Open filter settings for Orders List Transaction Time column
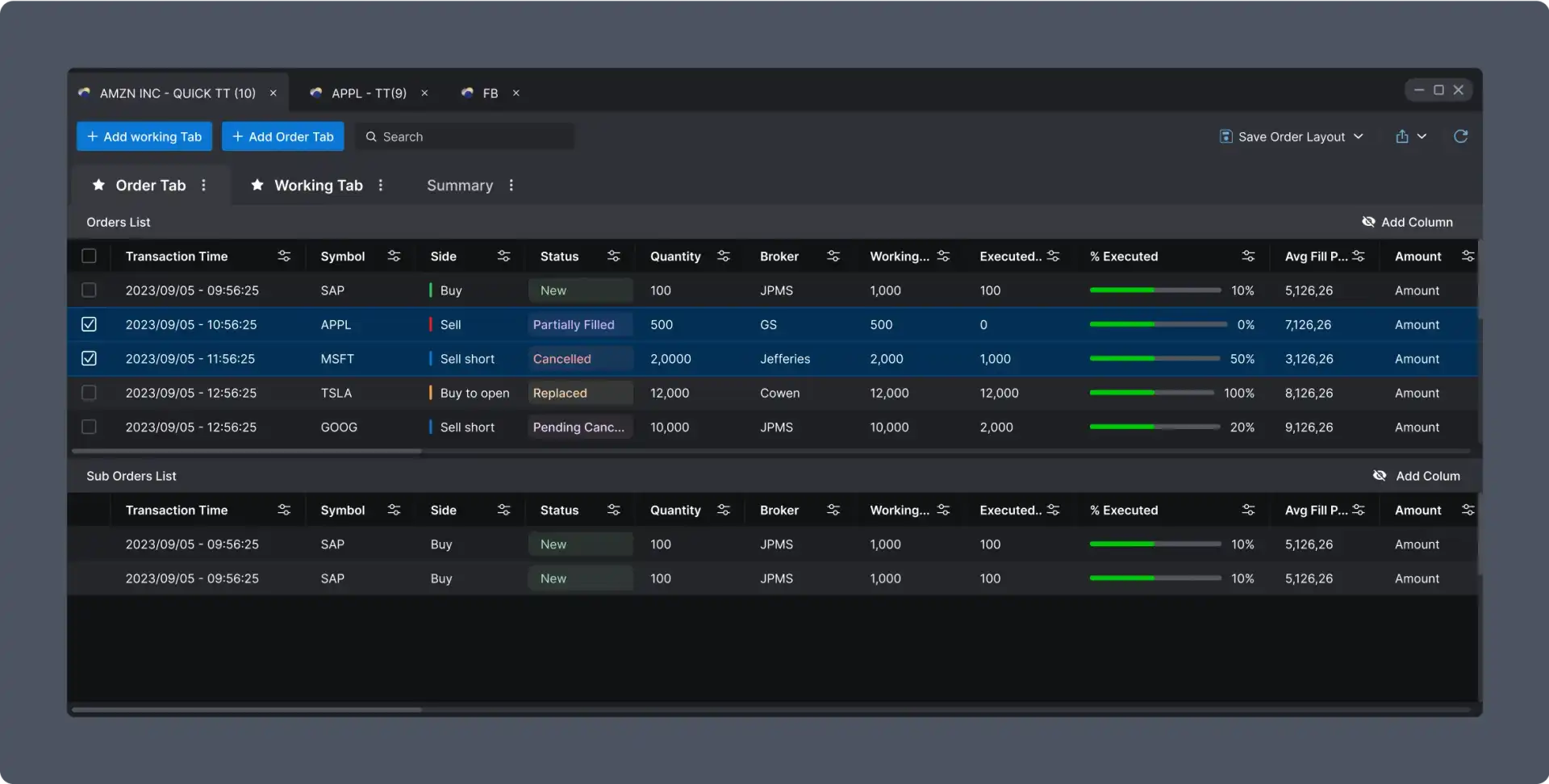The height and width of the screenshot is (784, 1549). click(284, 256)
